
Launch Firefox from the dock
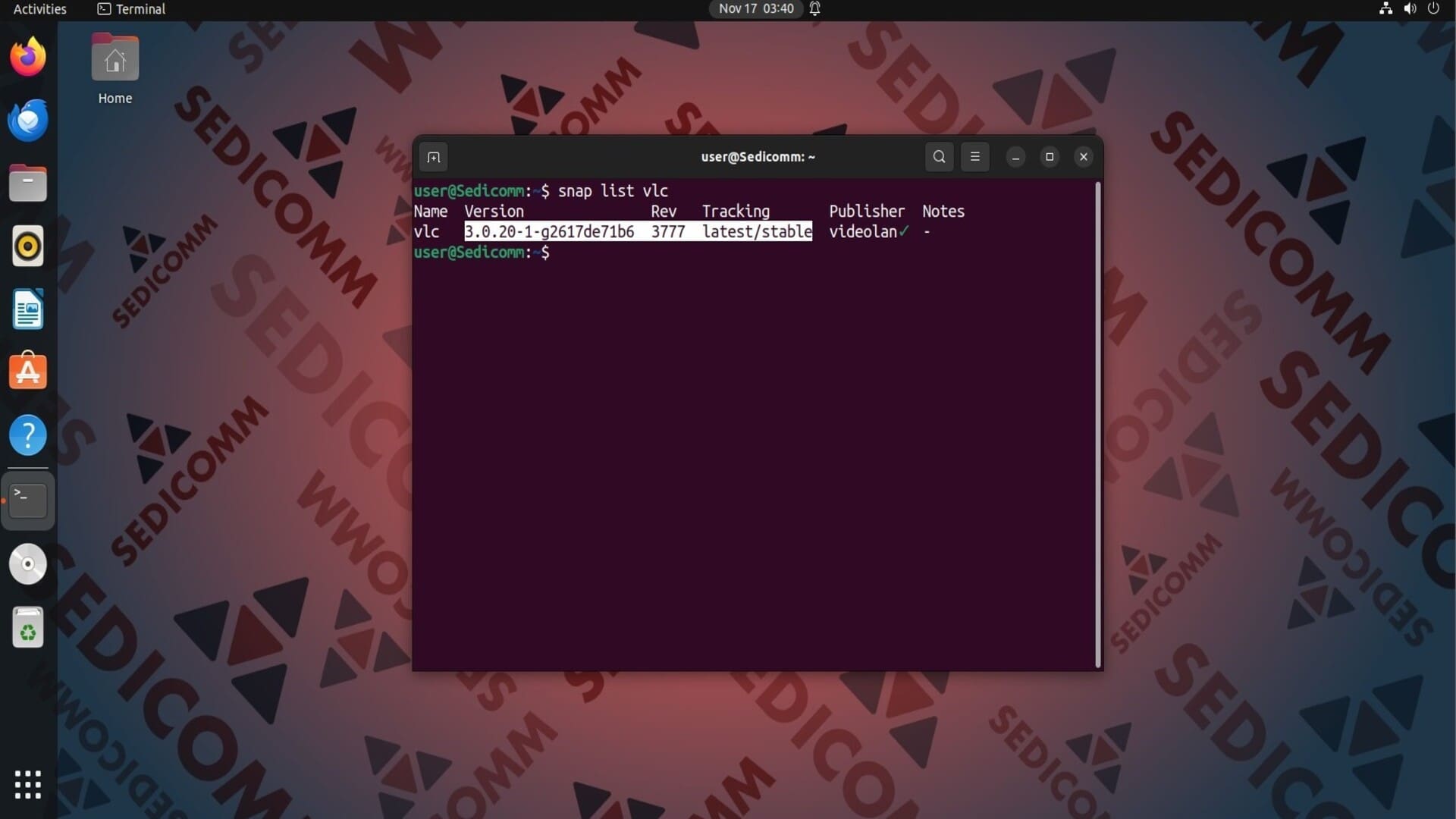(28, 57)
